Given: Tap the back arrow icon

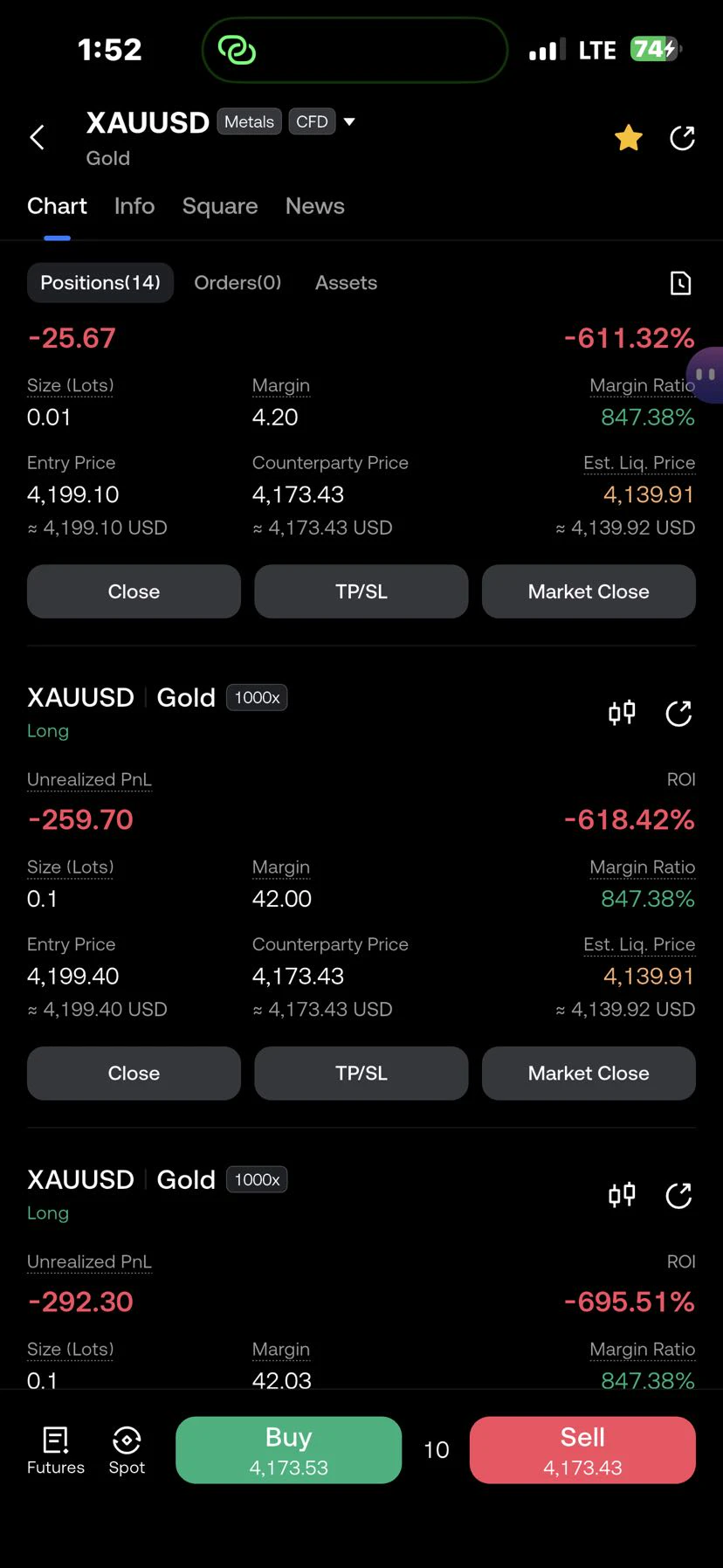Looking at the screenshot, I should click(x=37, y=137).
